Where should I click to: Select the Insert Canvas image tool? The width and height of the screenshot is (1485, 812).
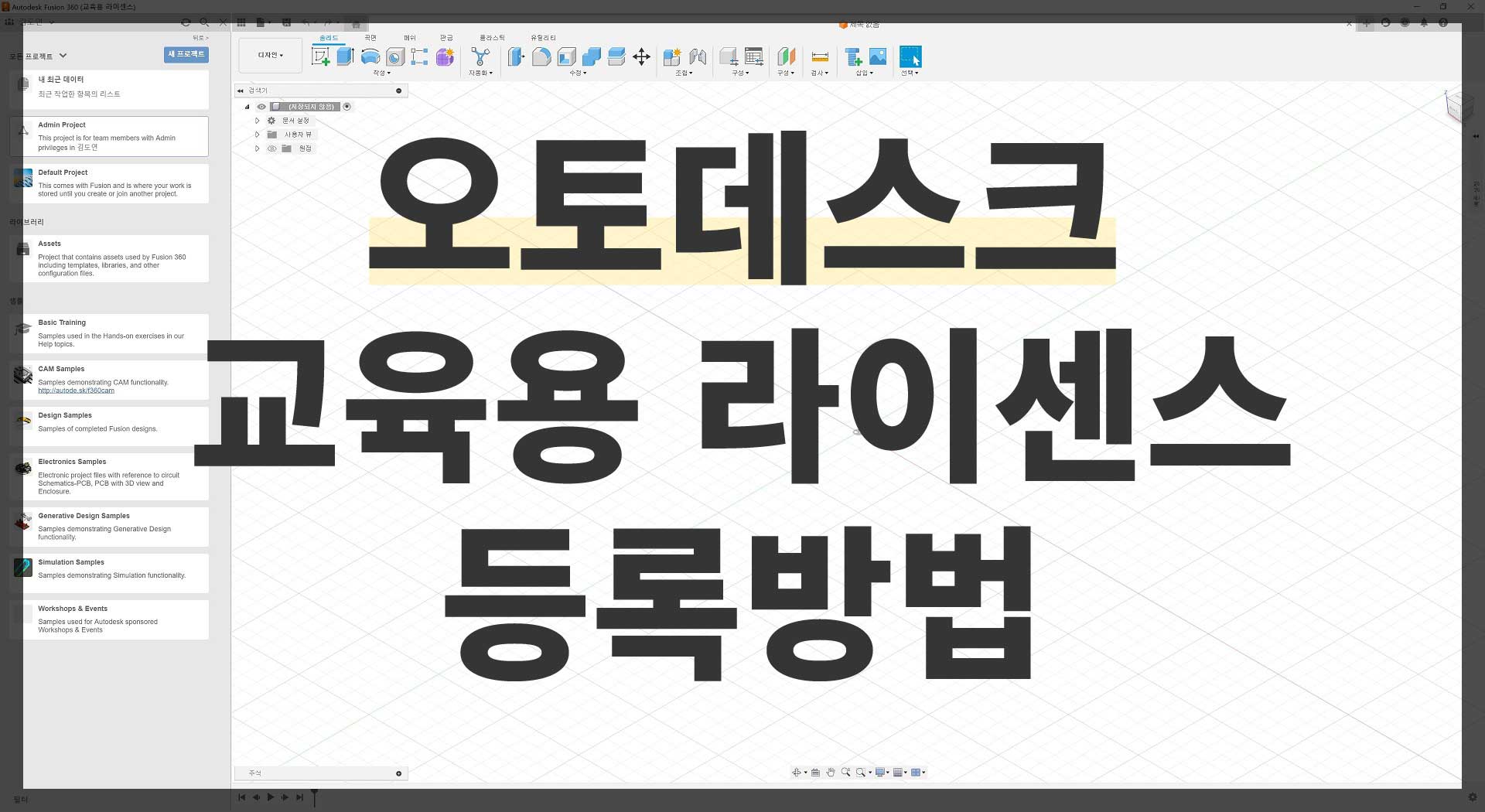[x=878, y=56]
